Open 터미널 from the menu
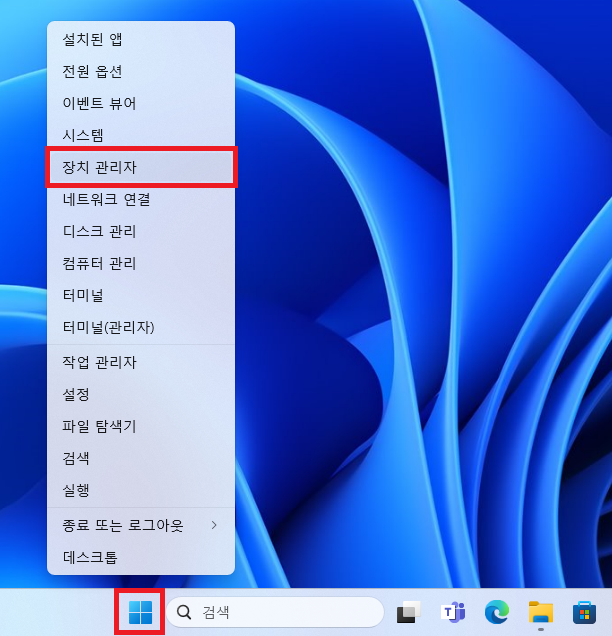 (141, 295)
